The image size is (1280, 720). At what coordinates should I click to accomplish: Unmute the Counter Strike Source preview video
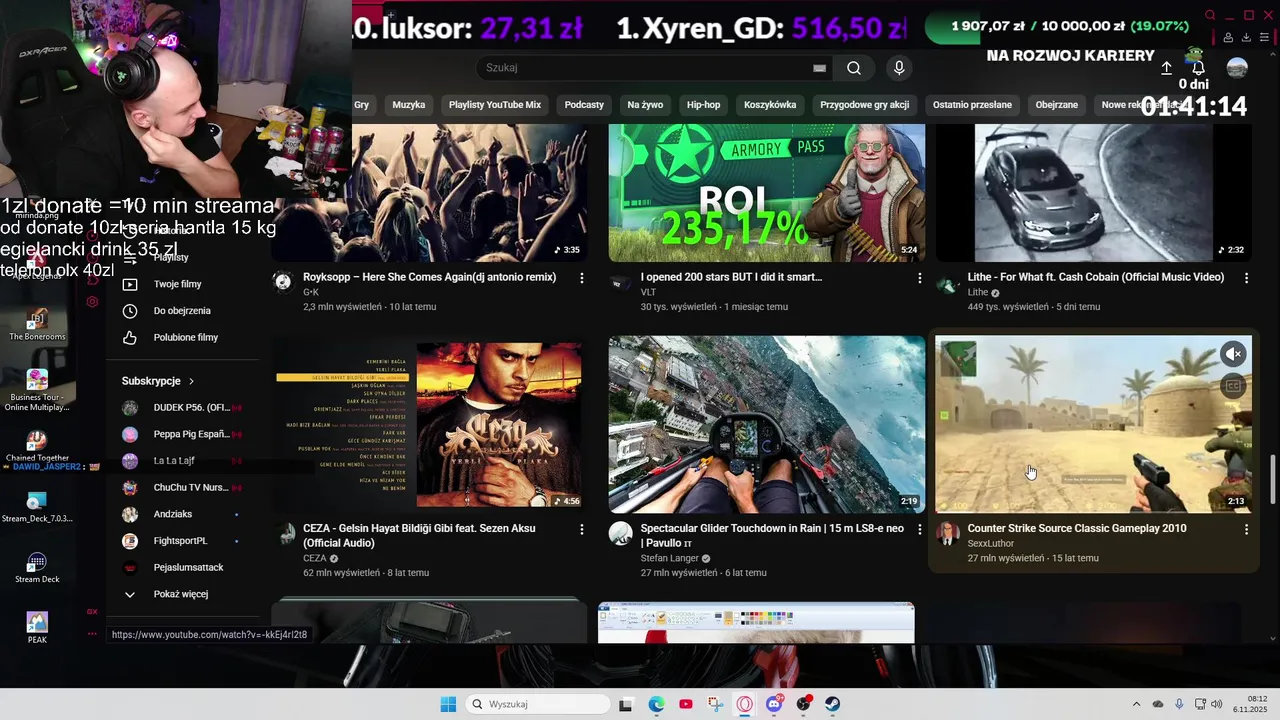(x=1234, y=354)
